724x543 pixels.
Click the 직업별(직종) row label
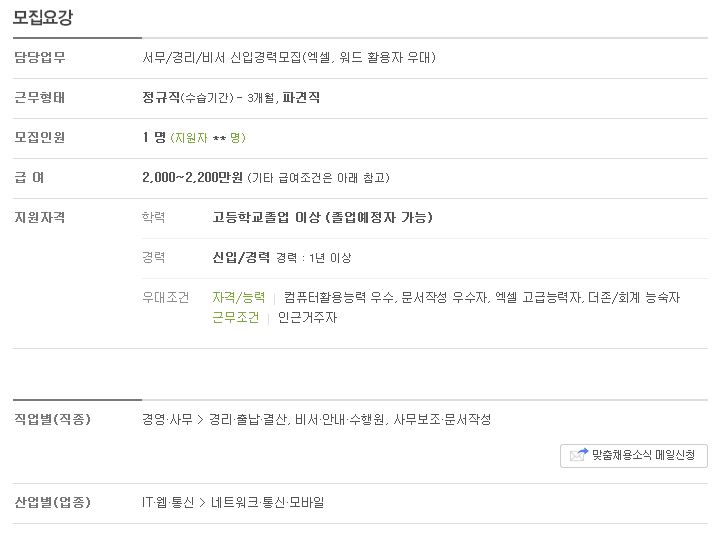52,419
